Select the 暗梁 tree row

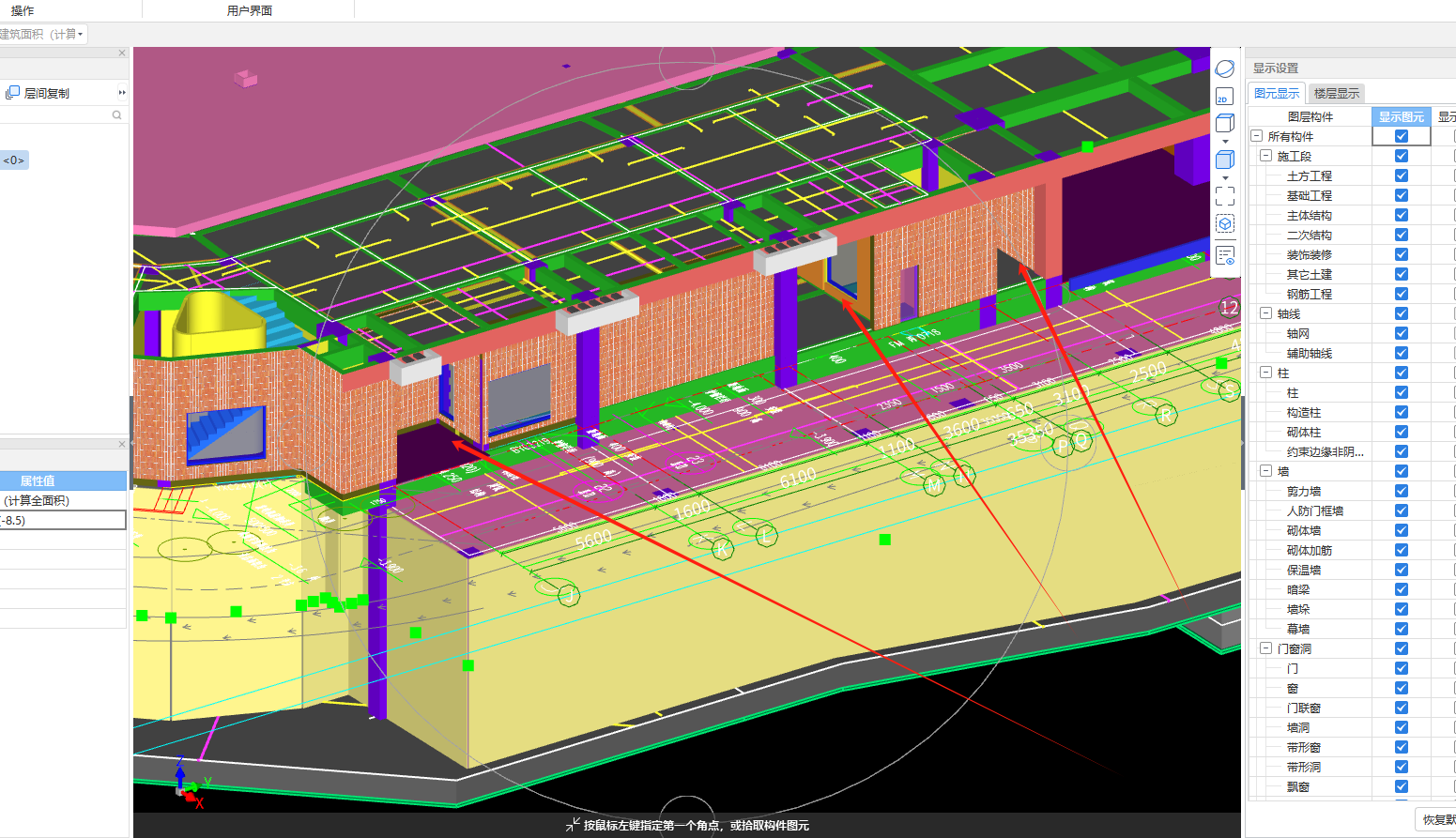(x=1298, y=589)
